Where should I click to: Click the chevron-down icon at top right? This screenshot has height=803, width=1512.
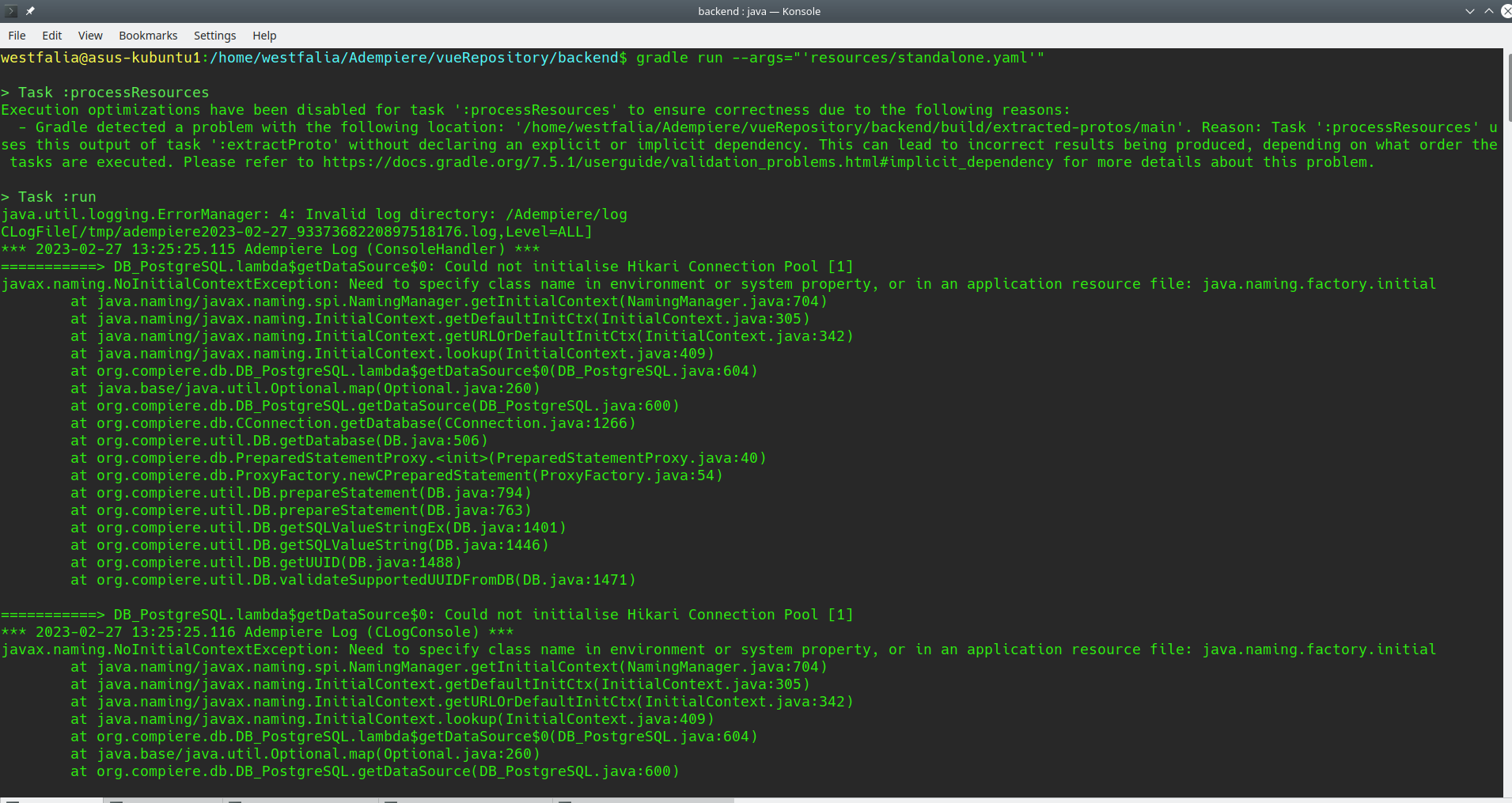(x=1468, y=10)
